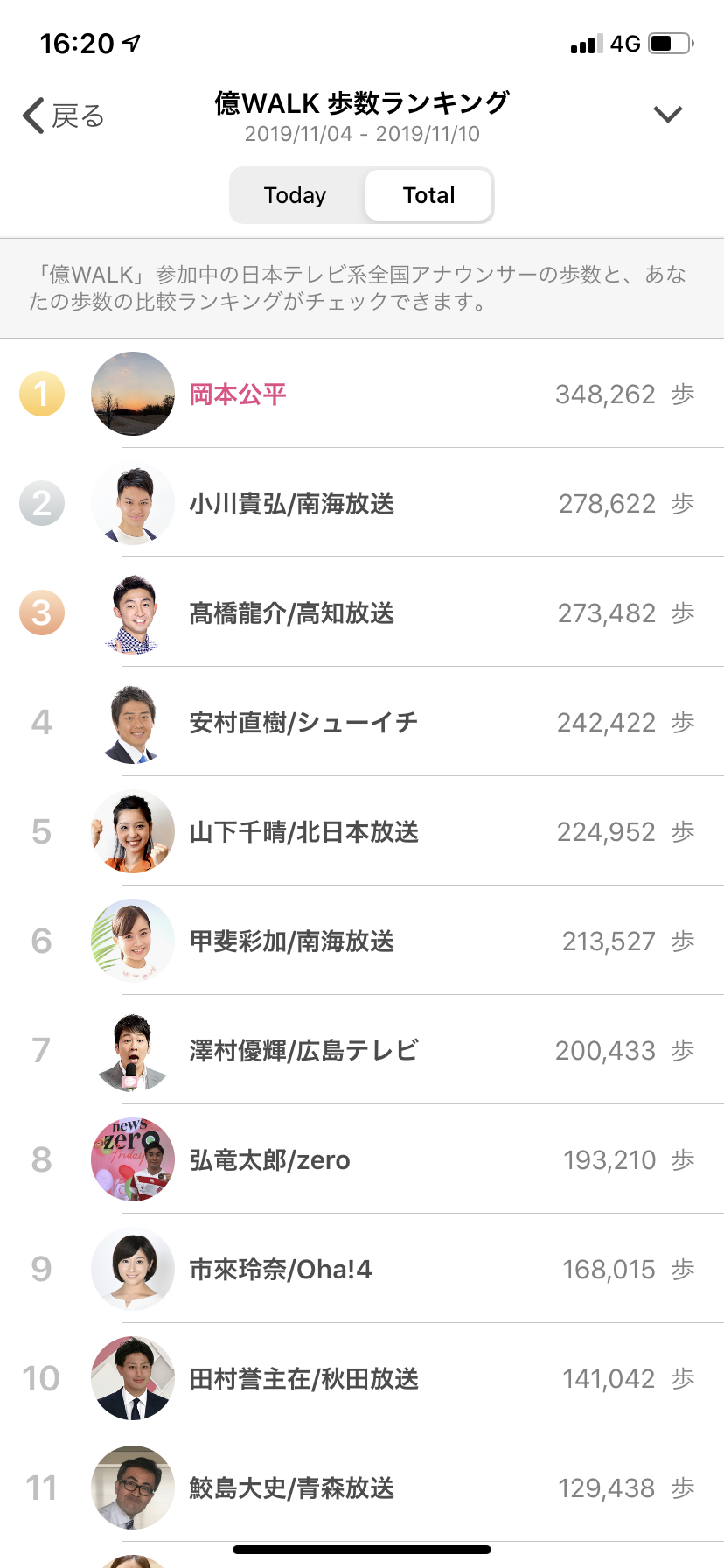The height and width of the screenshot is (1568, 724).
Task: Tap the gold rank 1 medal badge
Action: coord(42,394)
